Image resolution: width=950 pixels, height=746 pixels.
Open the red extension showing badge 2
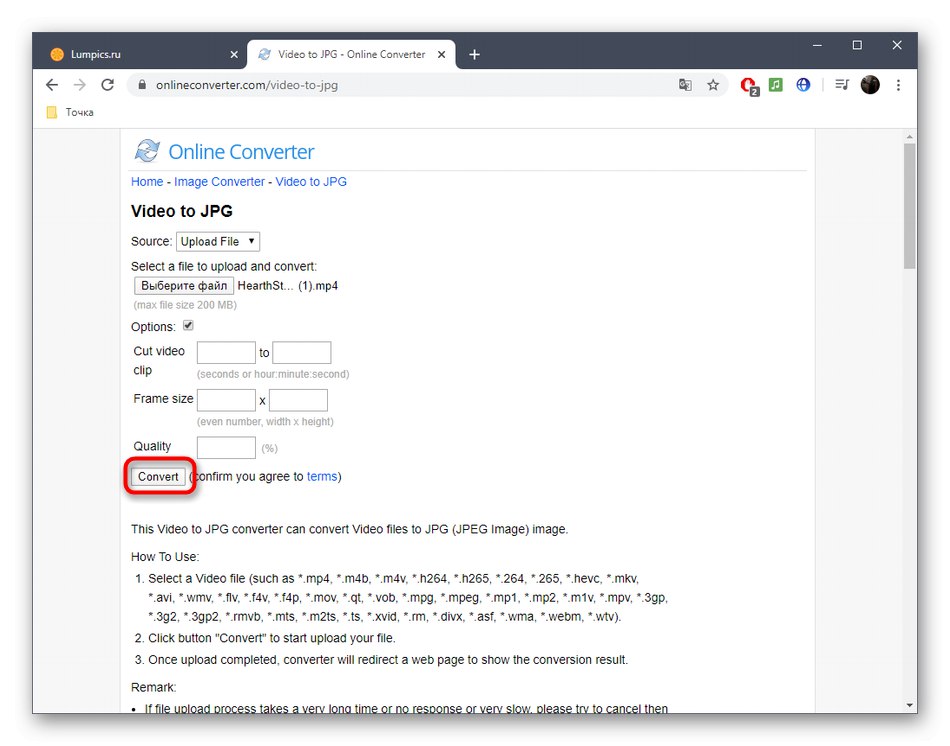point(749,85)
